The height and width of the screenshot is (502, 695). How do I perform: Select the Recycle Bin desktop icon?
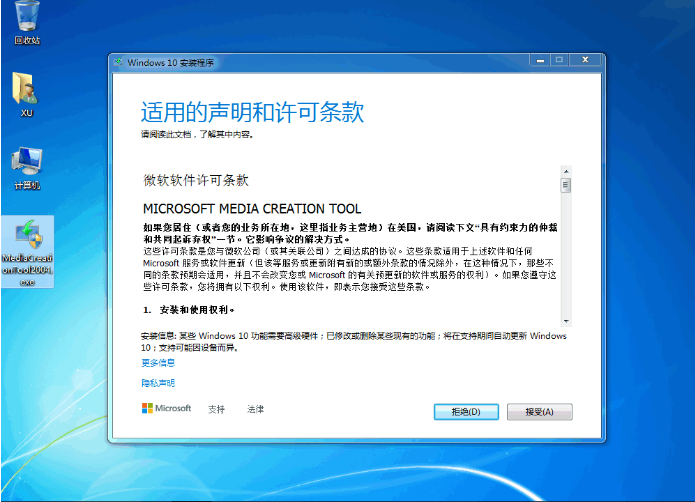coord(27,17)
